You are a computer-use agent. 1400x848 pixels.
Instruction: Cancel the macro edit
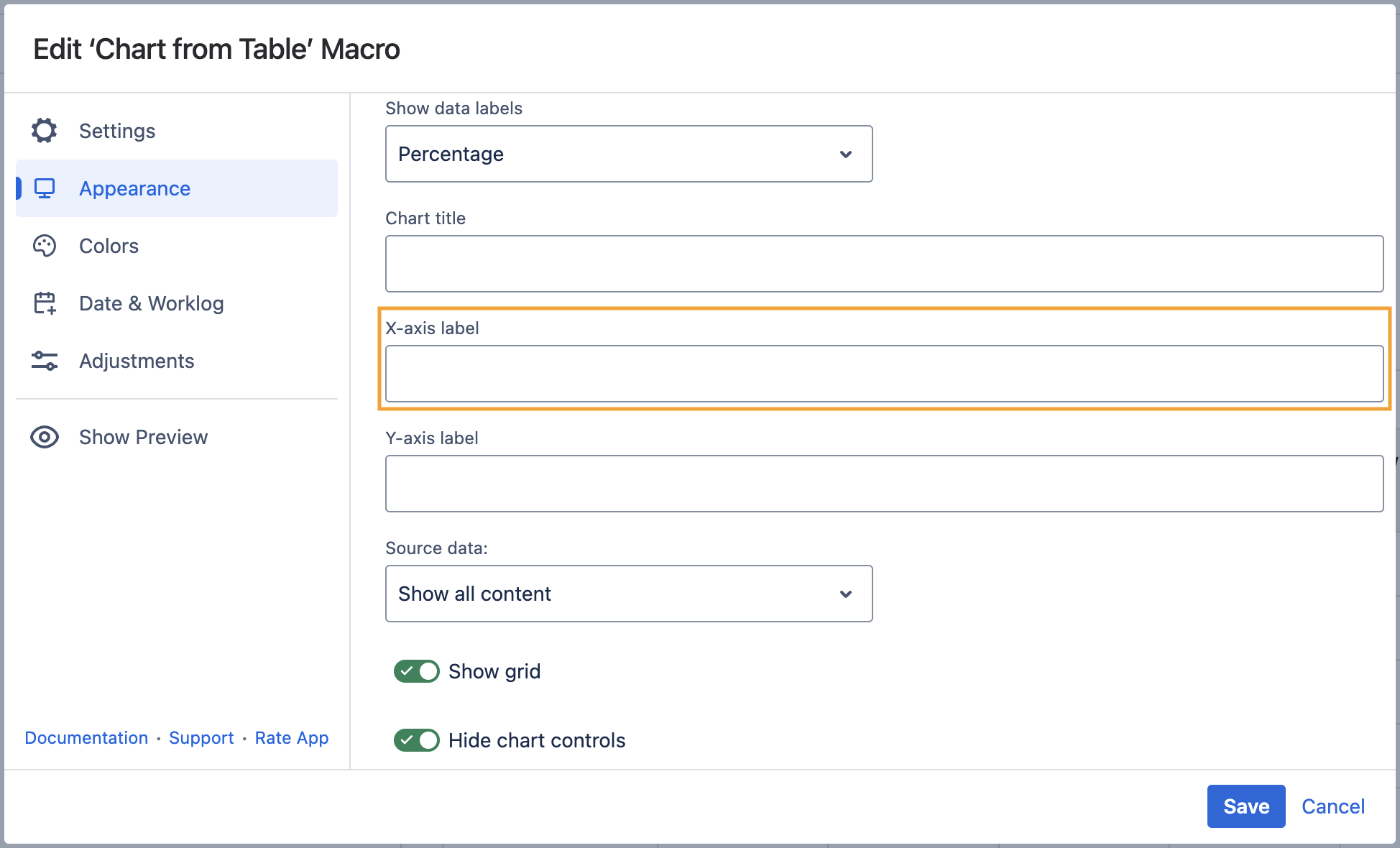1332,806
